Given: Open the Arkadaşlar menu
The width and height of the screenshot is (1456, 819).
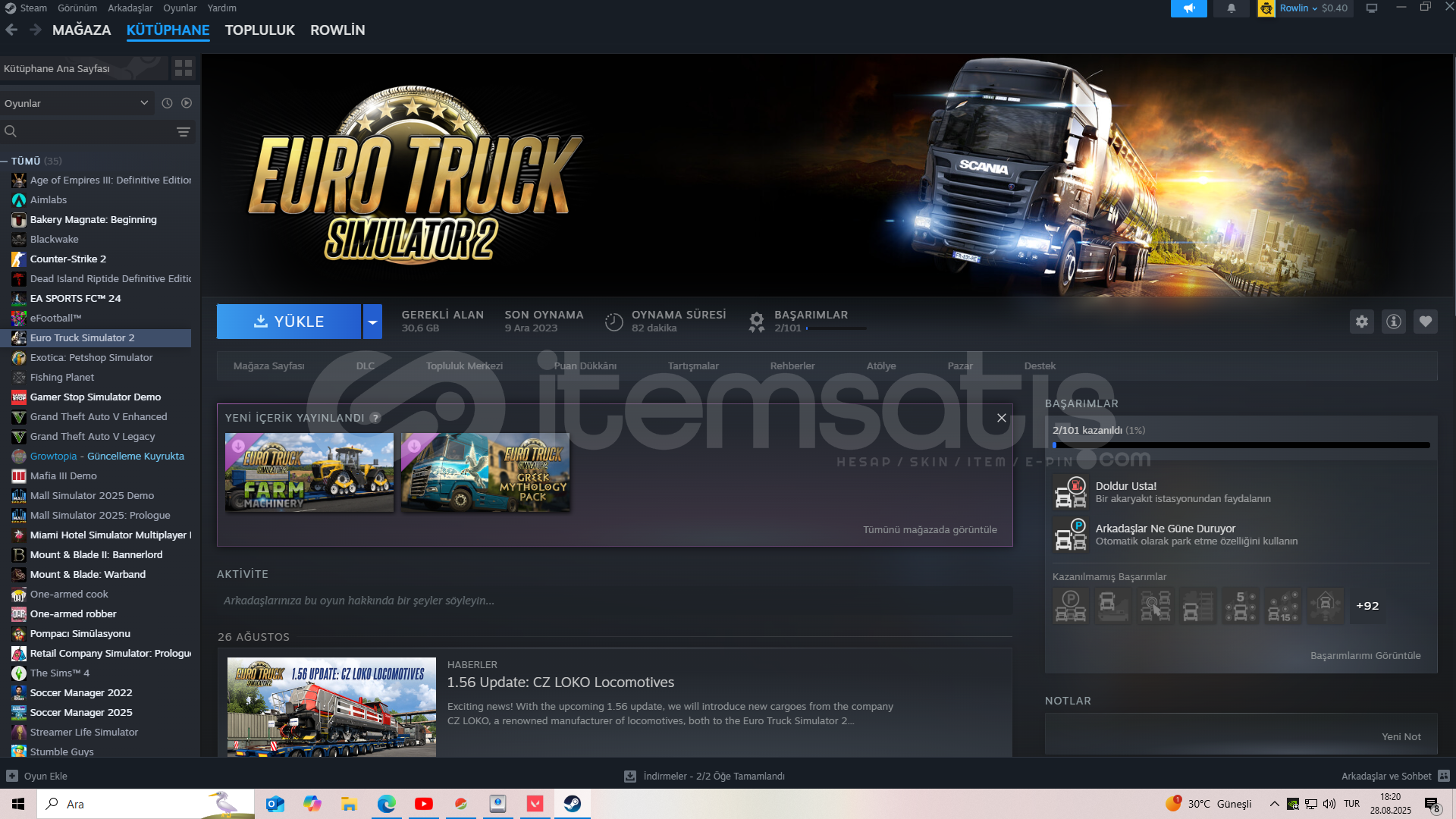Looking at the screenshot, I should [130, 8].
